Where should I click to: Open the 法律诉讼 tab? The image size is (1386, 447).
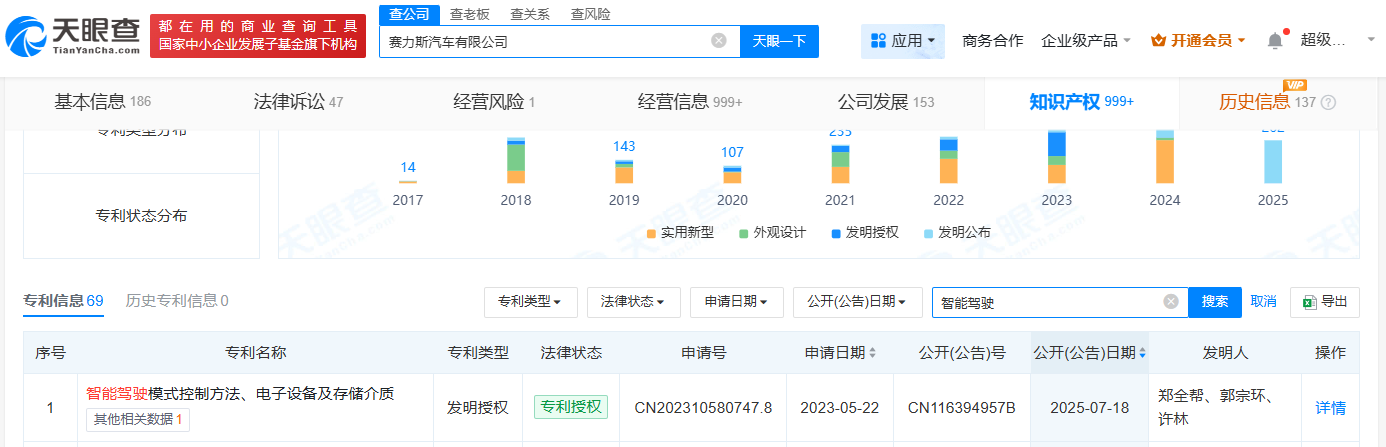click(298, 102)
